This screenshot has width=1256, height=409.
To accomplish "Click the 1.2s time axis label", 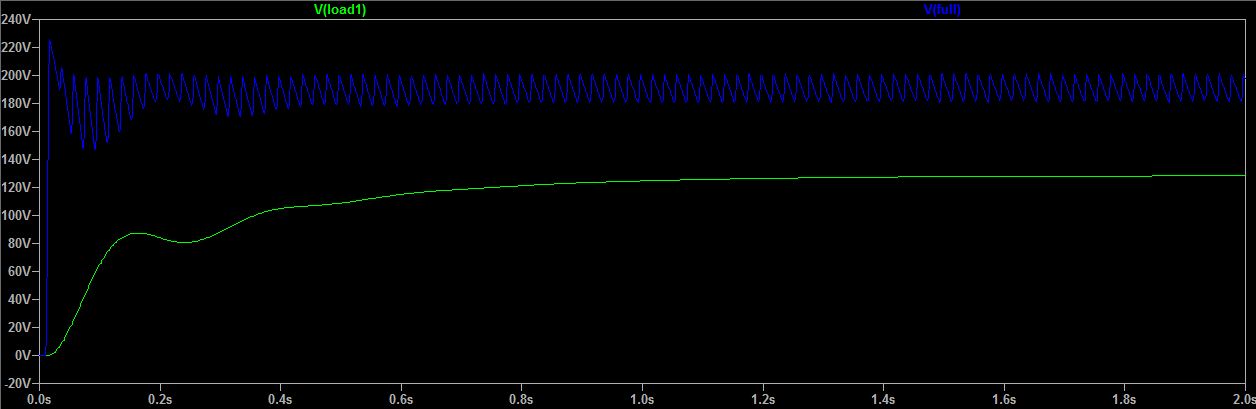I will click(x=762, y=399).
